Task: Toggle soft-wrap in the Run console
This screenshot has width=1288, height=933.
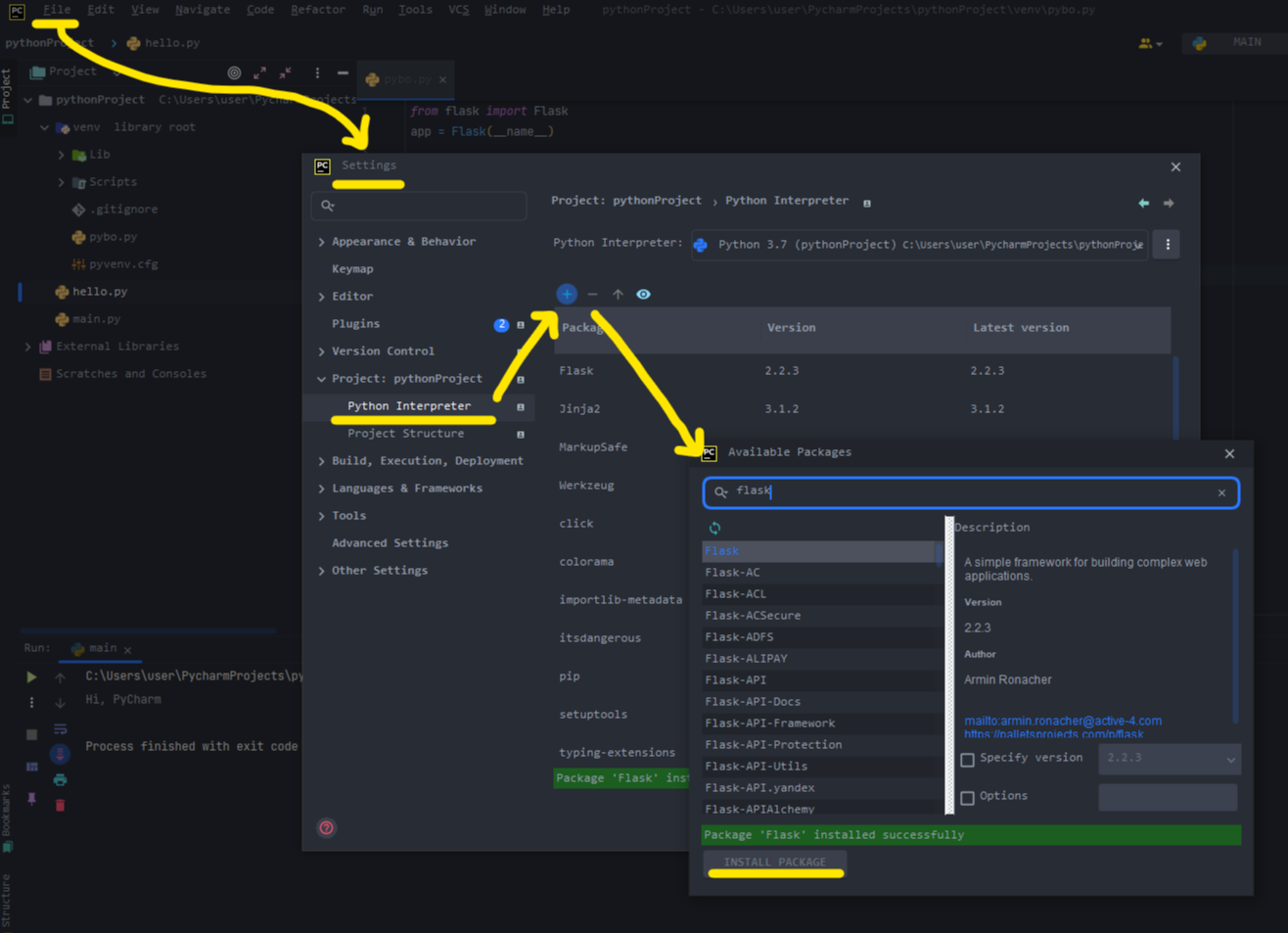Action: 60,729
